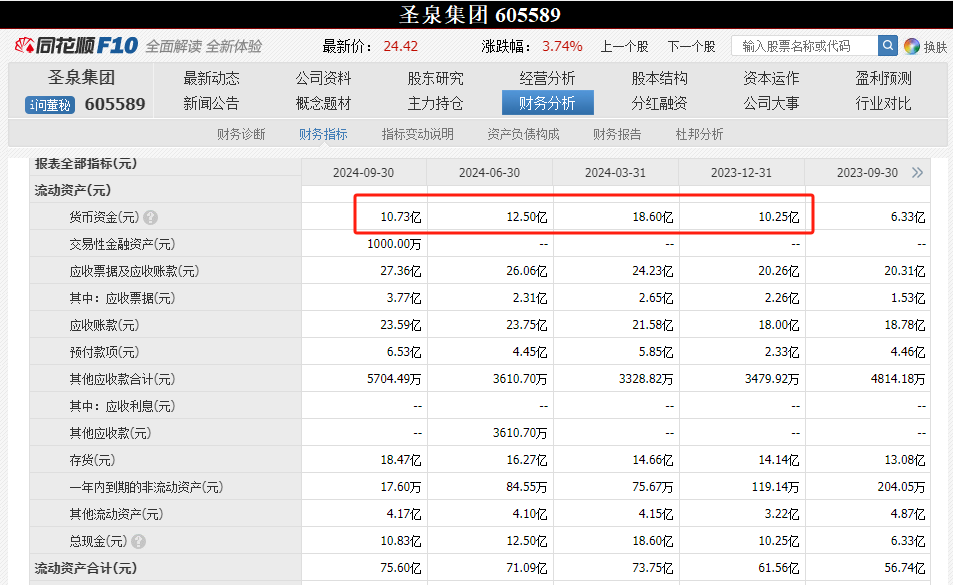Screen dimensions: 953x585
Task: Show more periods with double-arrow
Action: coord(917,173)
